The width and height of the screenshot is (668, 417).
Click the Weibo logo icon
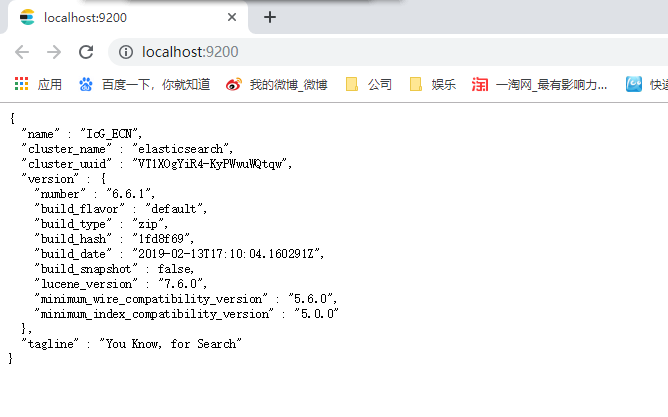[x=233, y=84]
